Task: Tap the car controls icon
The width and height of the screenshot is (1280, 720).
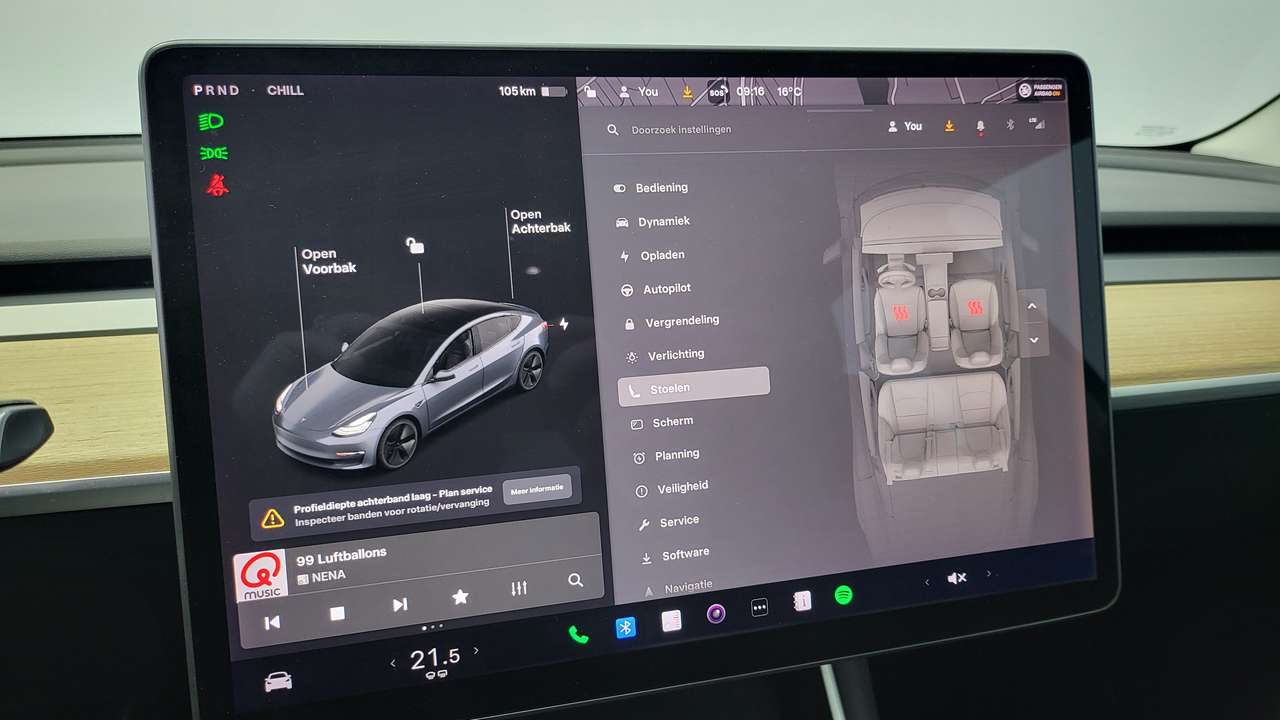Action: (x=278, y=682)
